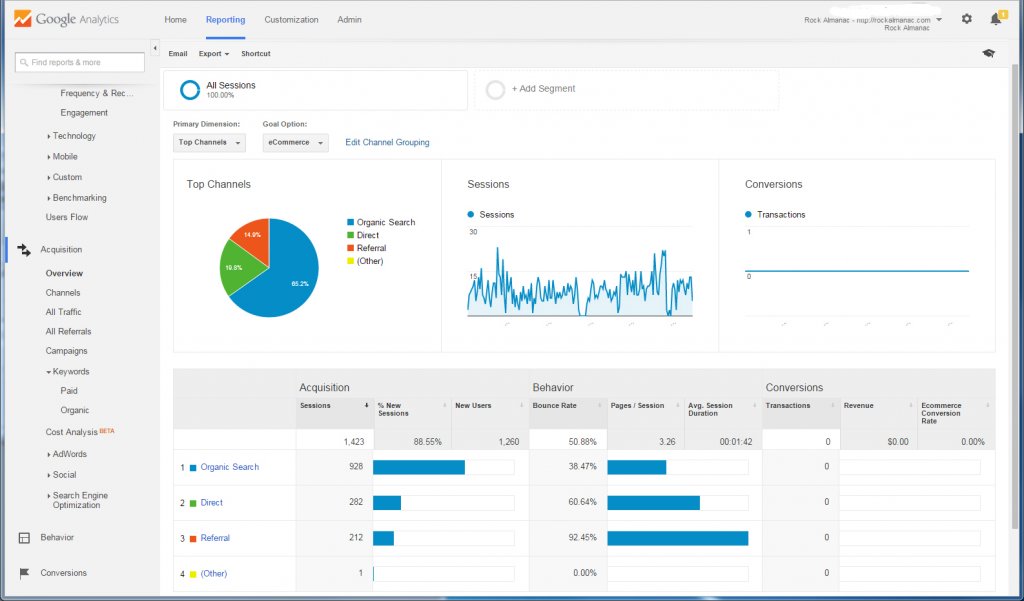The image size is (1024, 601).
Task: Click the orange Referral slice of pie chart
Action: pyautogui.click(x=253, y=238)
